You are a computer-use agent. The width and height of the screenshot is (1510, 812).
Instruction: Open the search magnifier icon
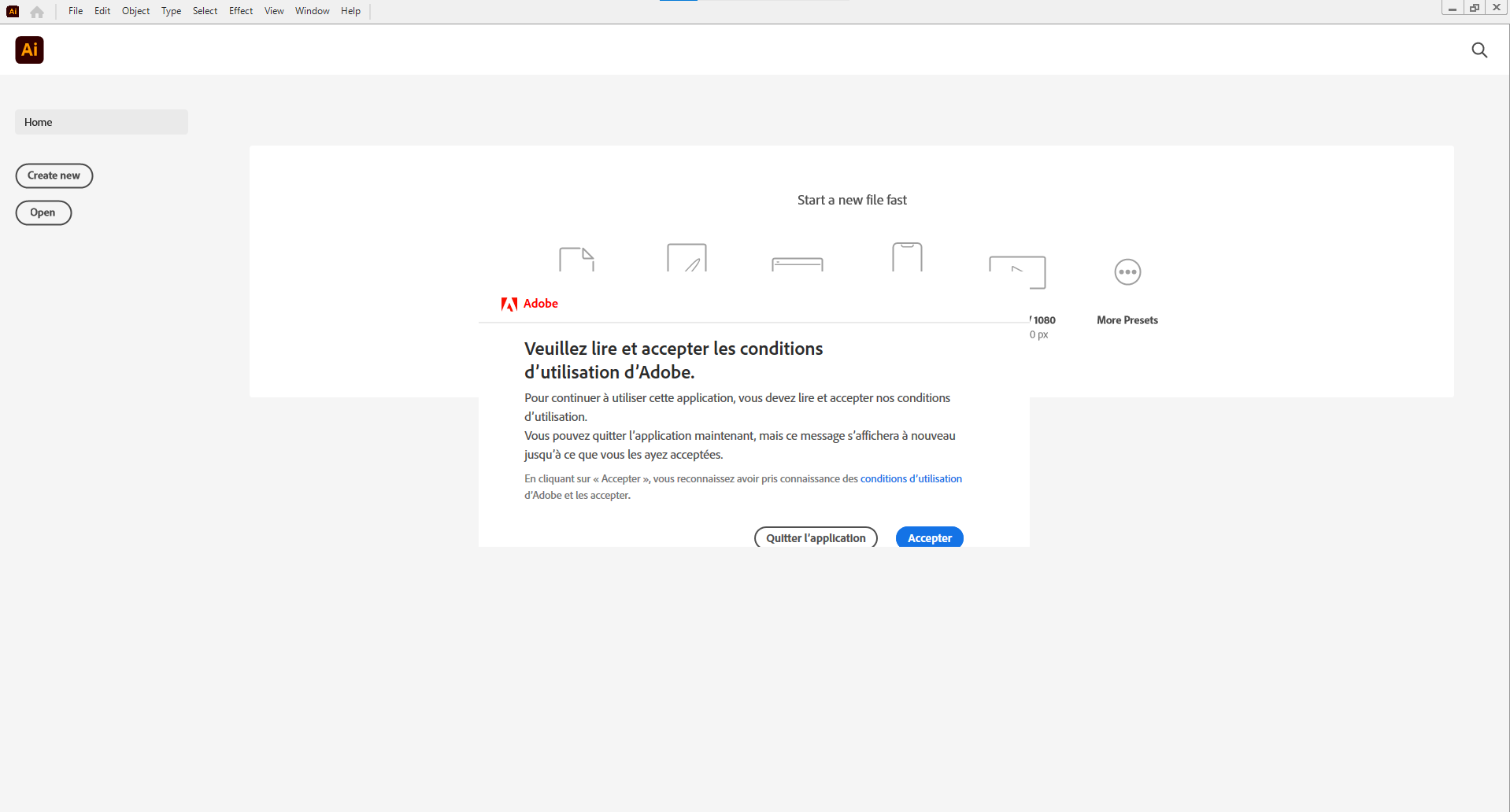point(1479,50)
